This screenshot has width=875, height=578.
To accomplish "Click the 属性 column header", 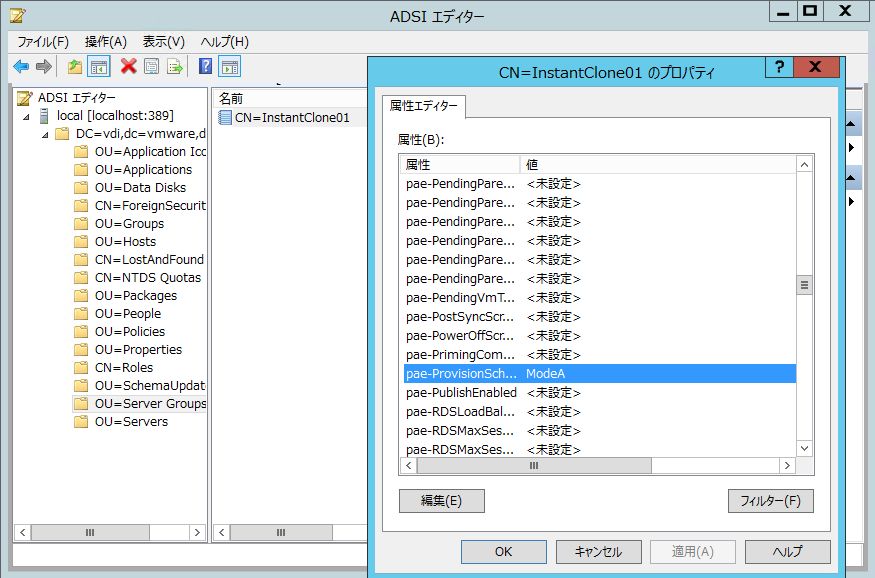I will point(460,165).
